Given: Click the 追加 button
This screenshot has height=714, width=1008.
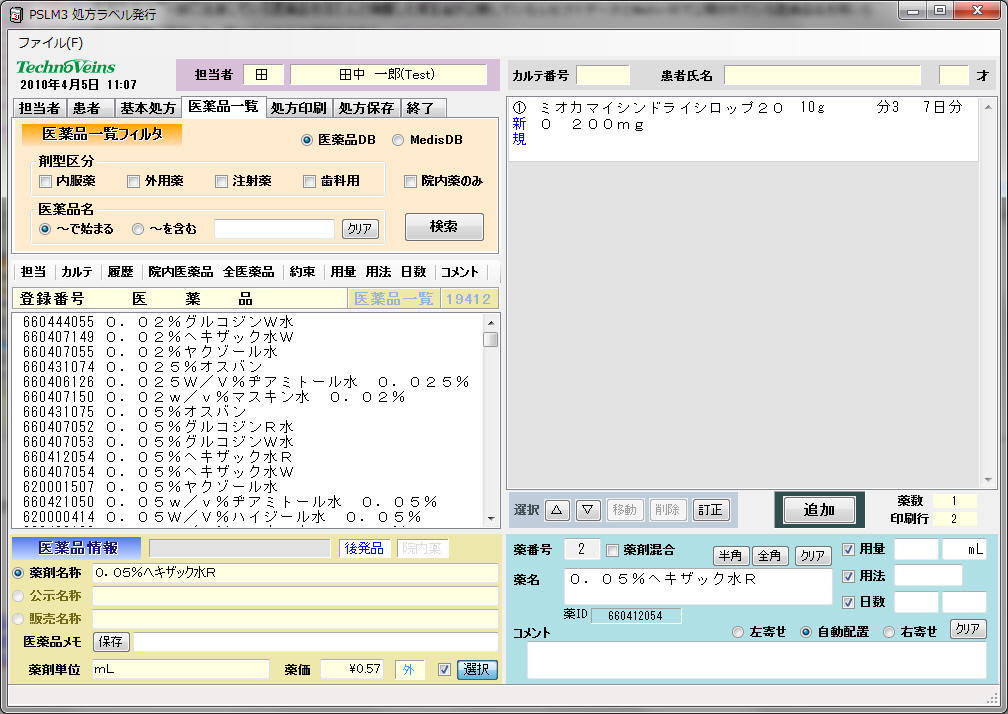Looking at the screenshot, I should coord(819,510).
